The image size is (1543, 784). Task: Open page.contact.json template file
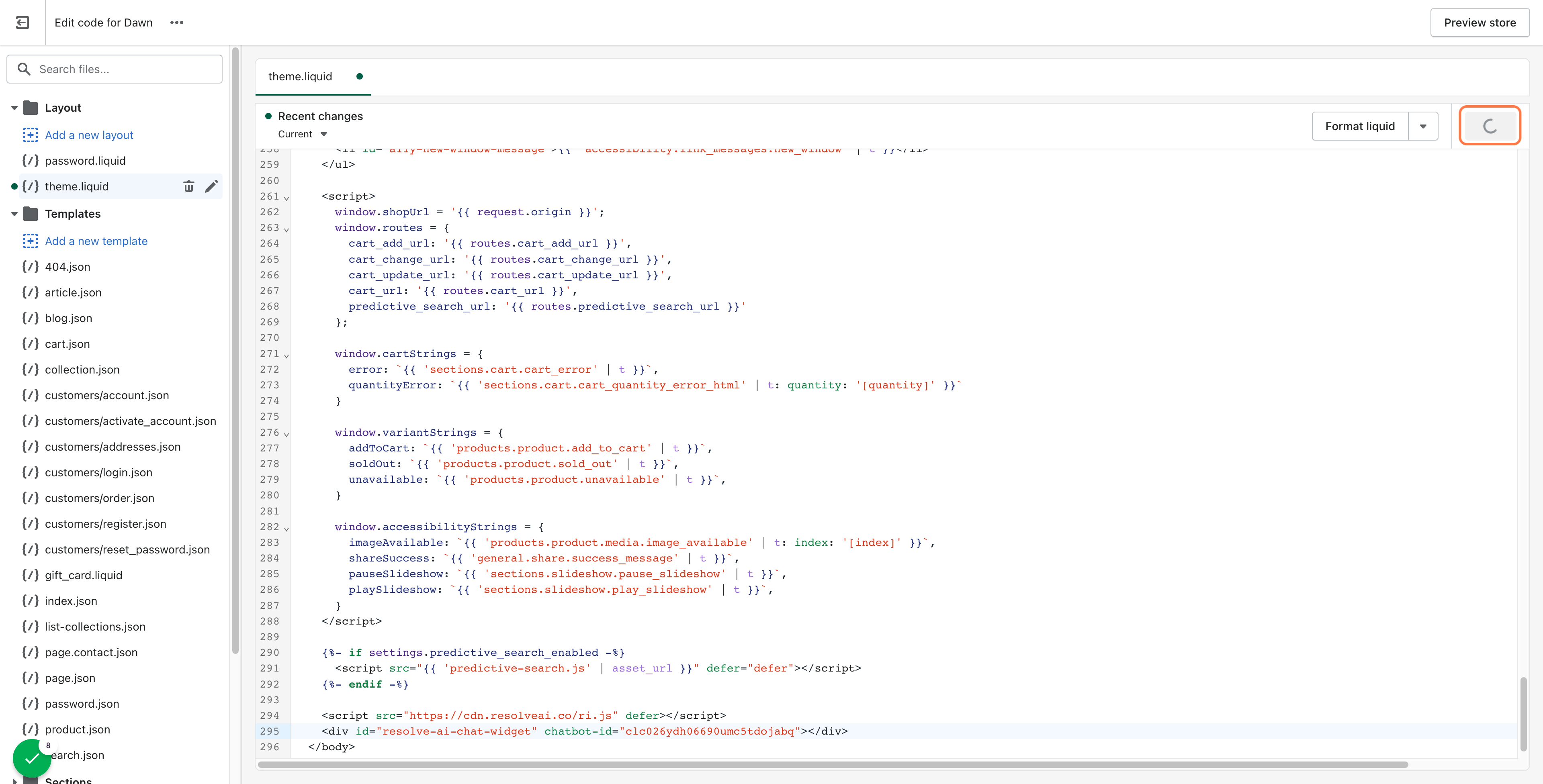point(91,653)
